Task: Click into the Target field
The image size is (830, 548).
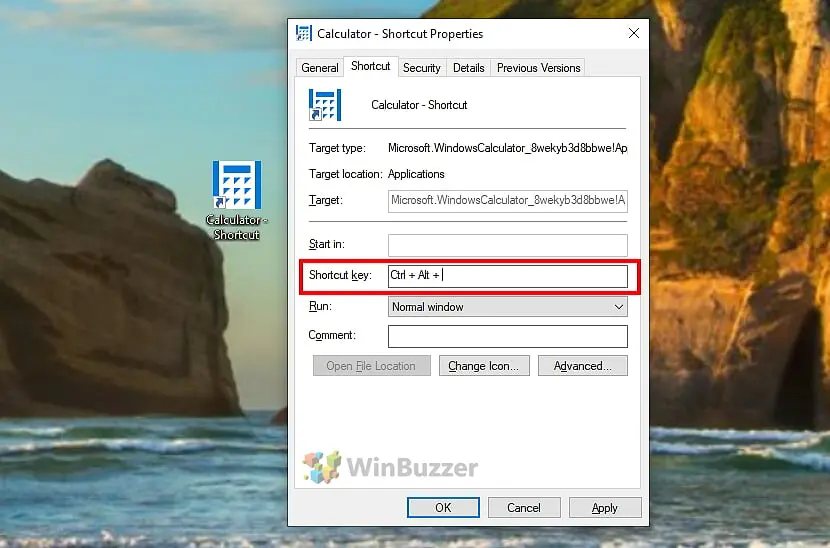Action: [x=508, y=201]
